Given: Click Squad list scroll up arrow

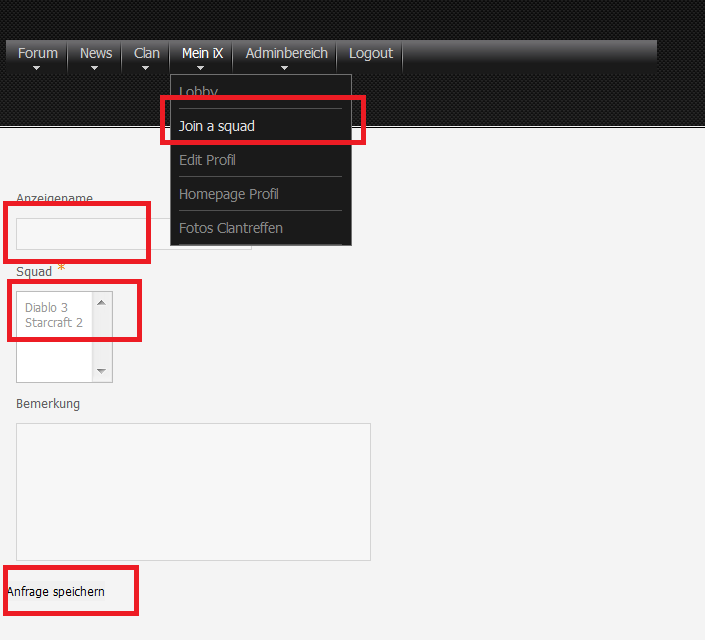Looking at the screenshot, I should pos(102,303).
